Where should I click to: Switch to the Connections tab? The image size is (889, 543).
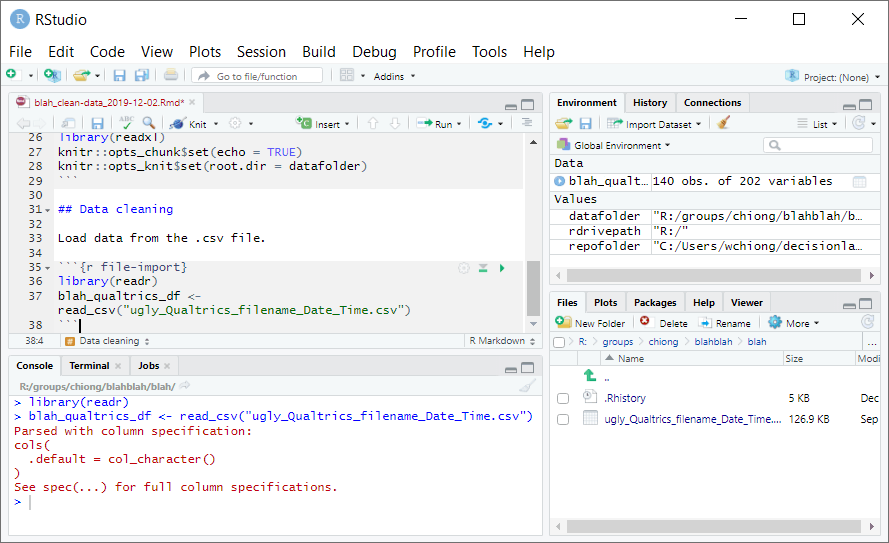pyautogui.click(x=712, y=103)
